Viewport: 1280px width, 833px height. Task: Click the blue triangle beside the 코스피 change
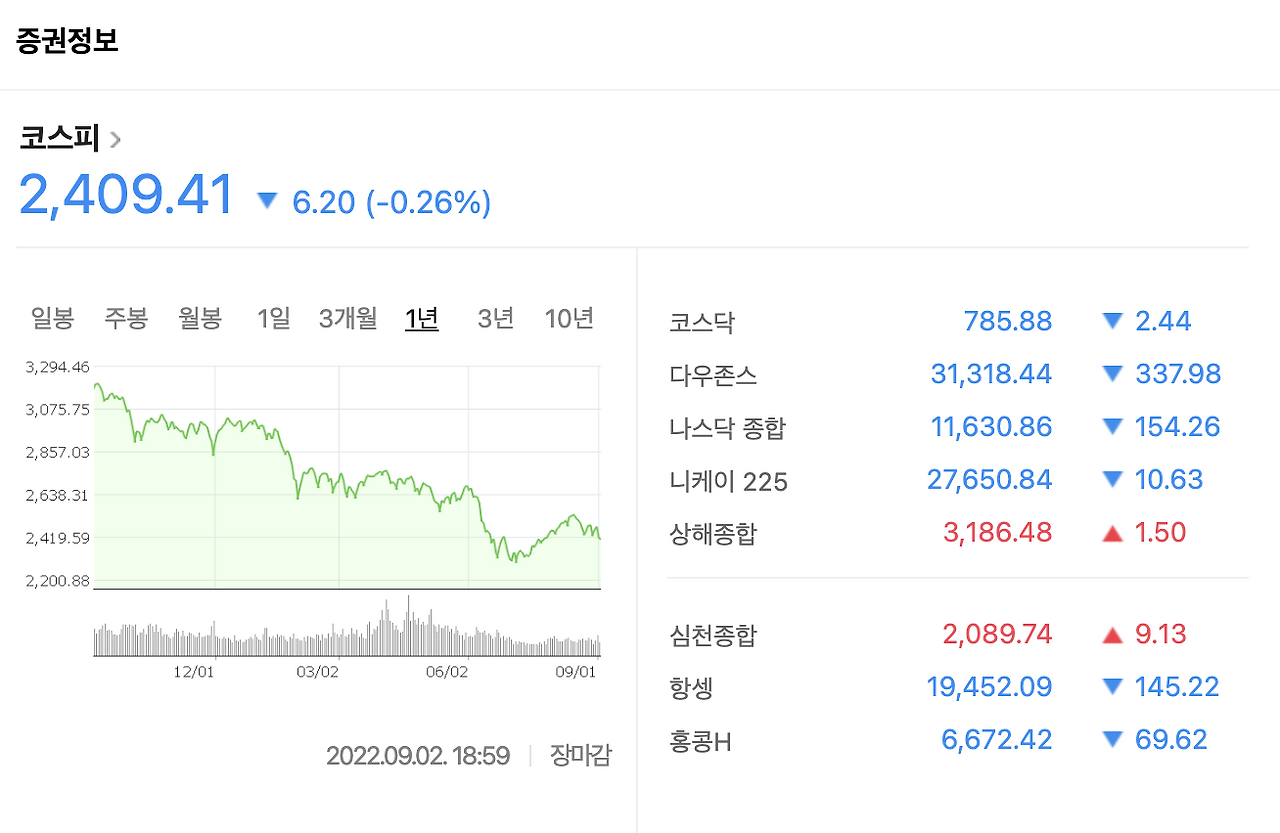[x=266, y=200]
